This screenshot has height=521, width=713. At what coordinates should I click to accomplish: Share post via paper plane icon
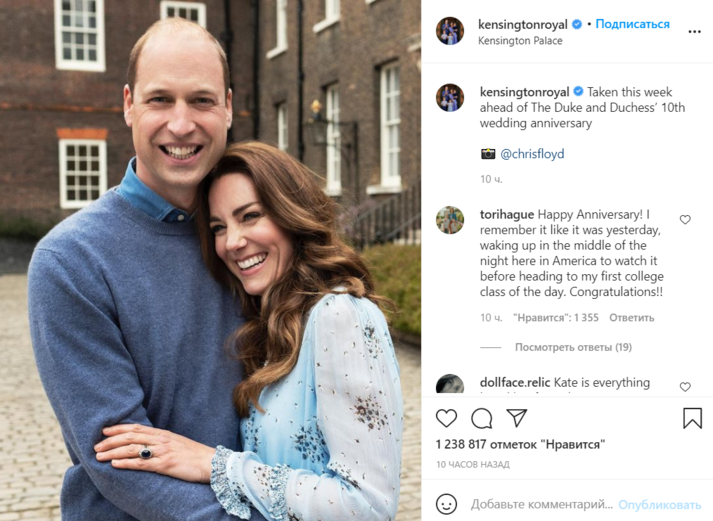(x=517, y=418)
